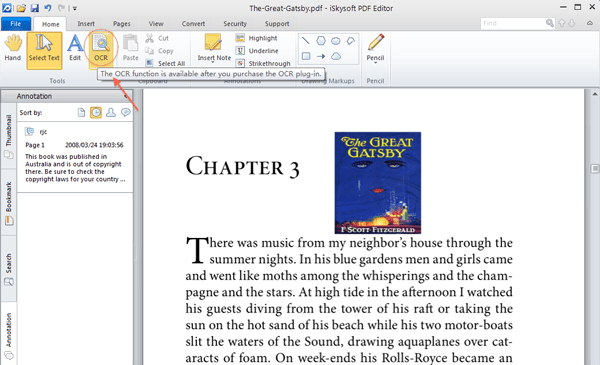
Task: Open the Thumbnail side panel tab
Action: (x=8, y=136)
